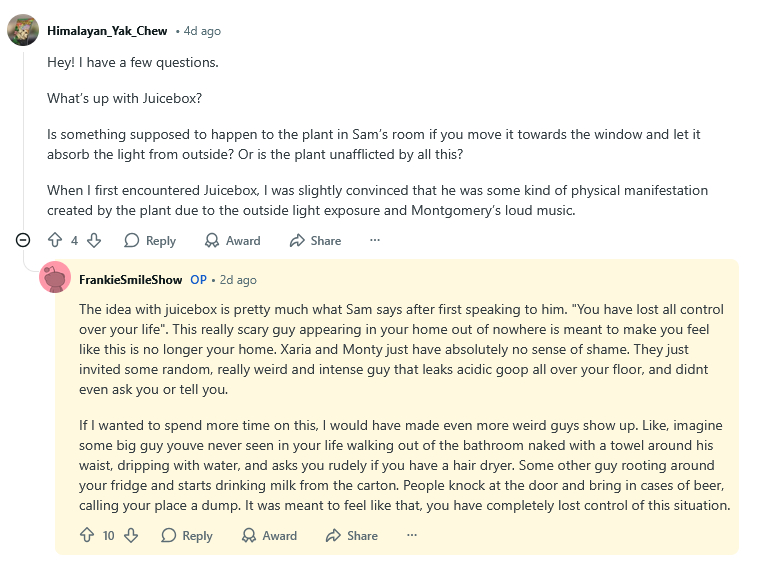
Task: Reply to FrankieSmileShow's comment
Action: pos(187,536)
